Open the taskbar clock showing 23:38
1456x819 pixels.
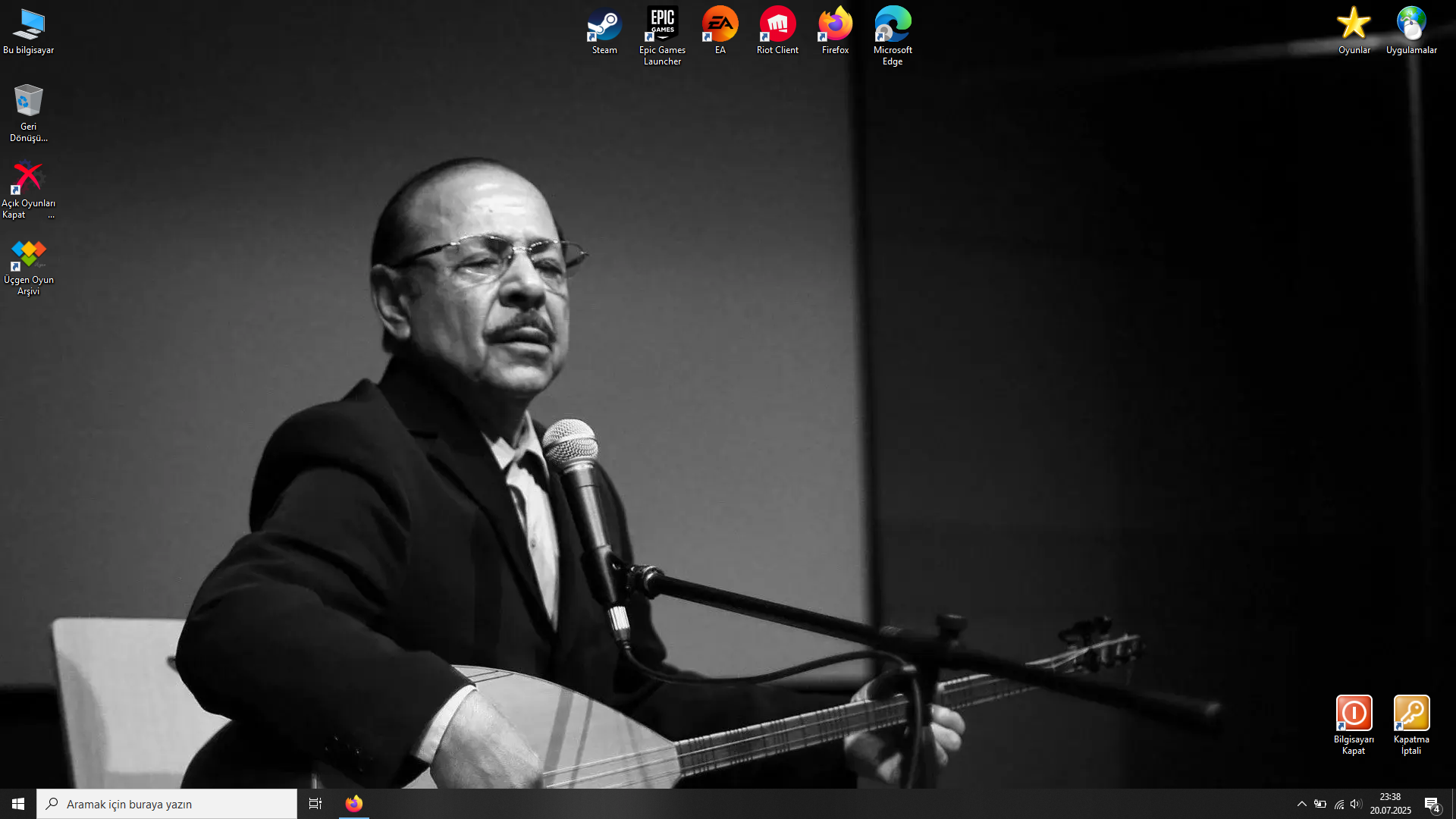tap(1390, 804)
